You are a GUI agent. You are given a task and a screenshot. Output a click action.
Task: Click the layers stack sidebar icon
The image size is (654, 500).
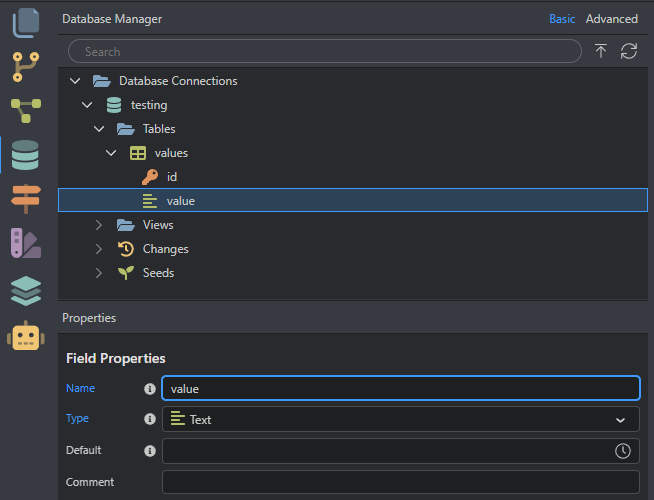pos(25,290)
